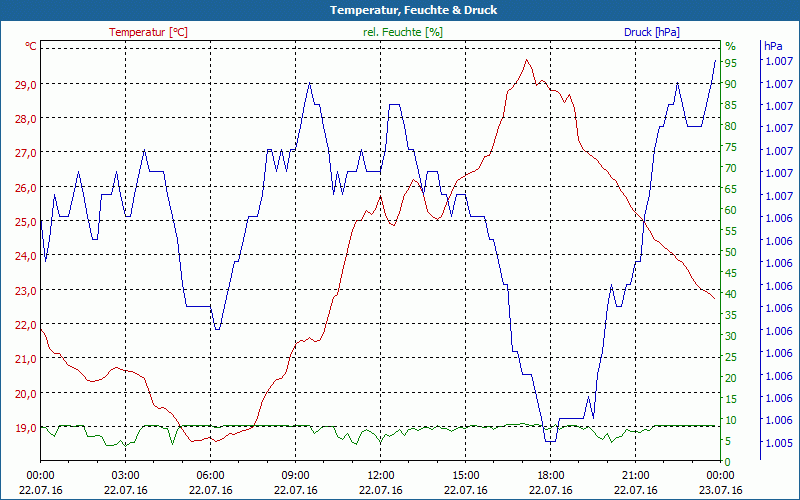Click the 22,0 temperature axis value
Image resolution: width=800 pixels, height=500 pixels.
click(x=26, y=325)
